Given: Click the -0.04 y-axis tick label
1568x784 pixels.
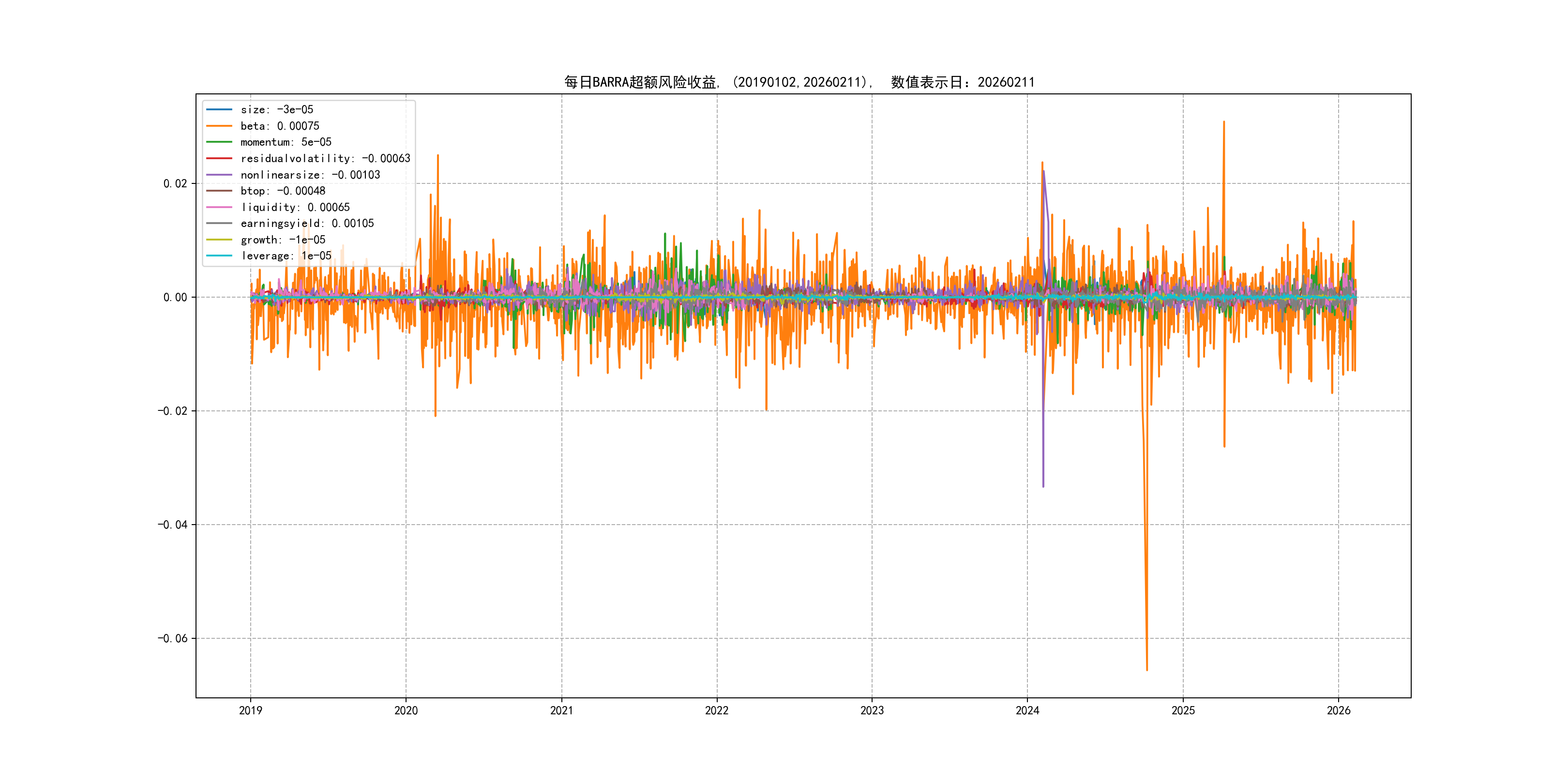Looking at the screenshot, I should (x=172, y=525).
